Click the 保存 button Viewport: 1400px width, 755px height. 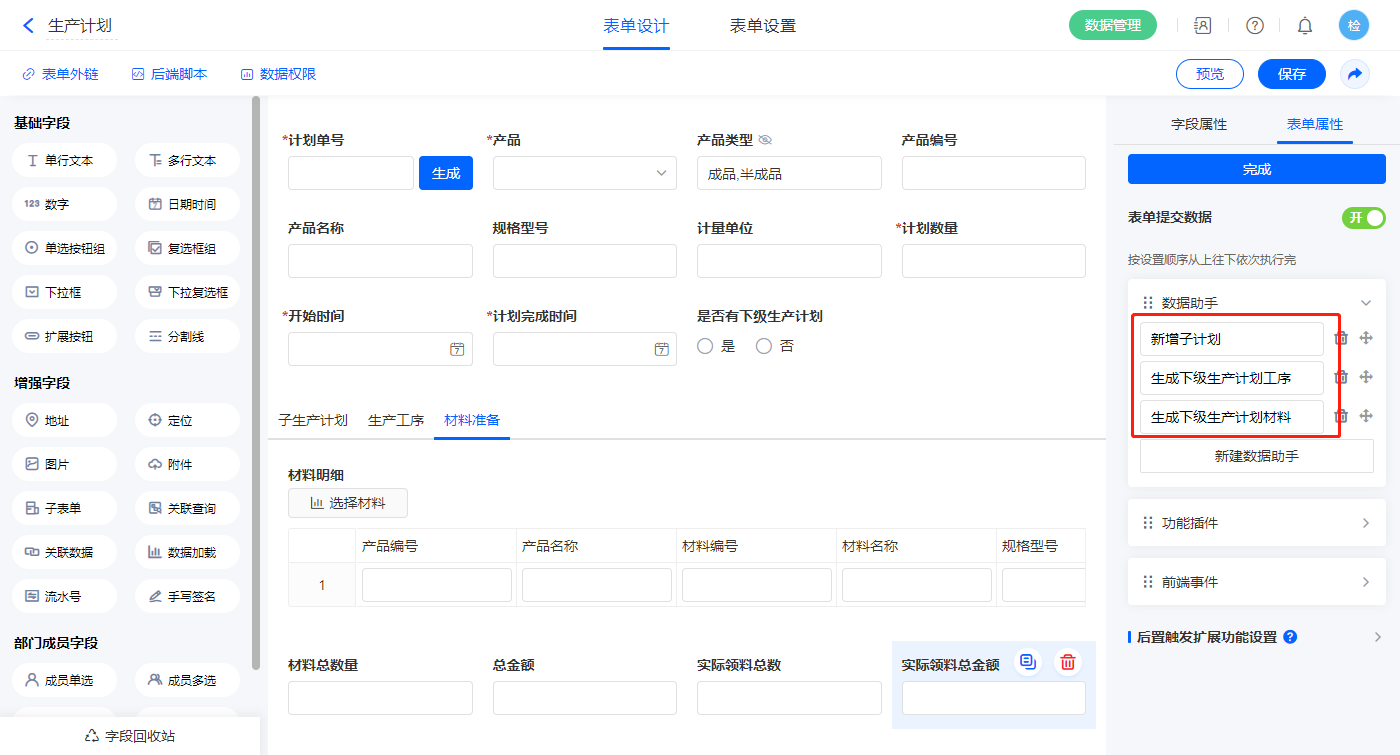(x=1291, y=74)
